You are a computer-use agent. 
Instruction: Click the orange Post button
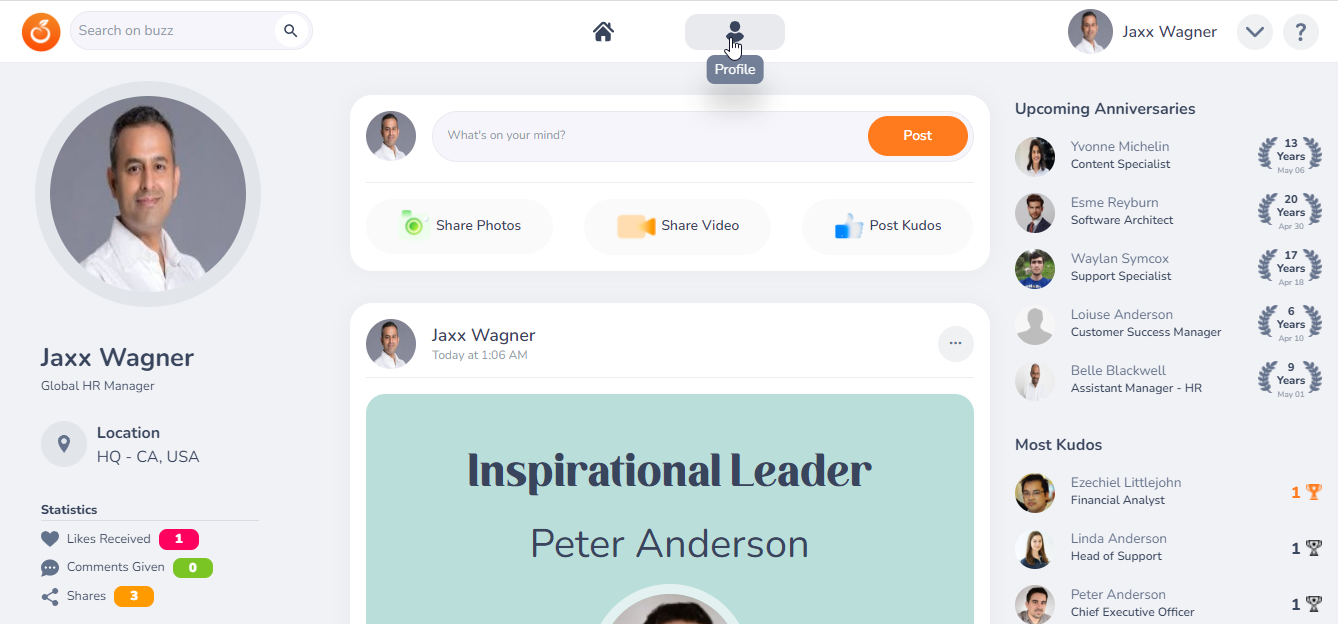(917, 136)
